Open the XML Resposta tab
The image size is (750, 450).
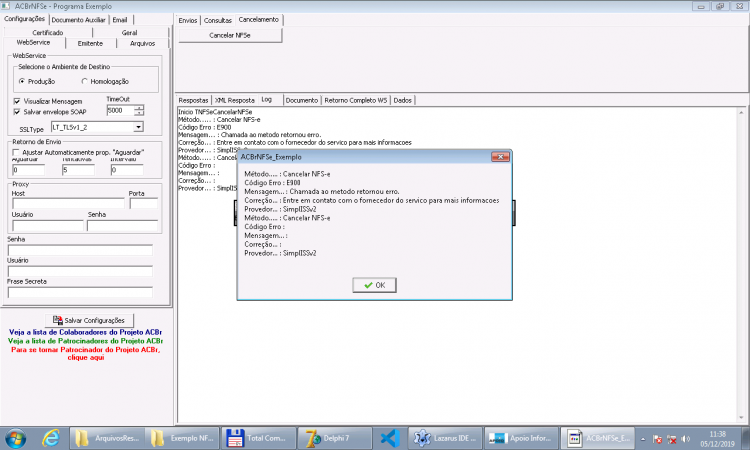point(235,100)
